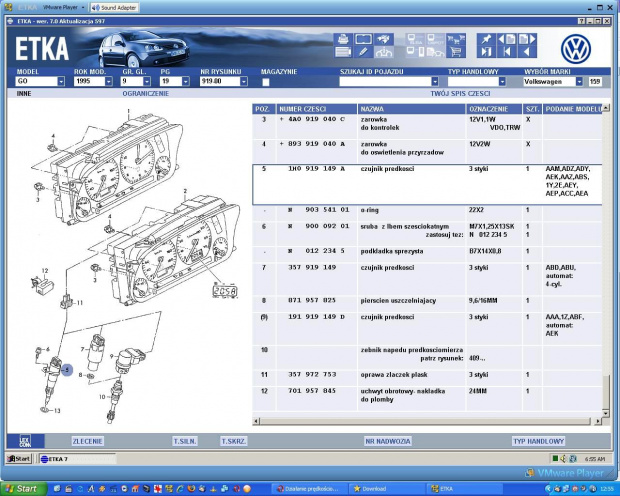Click the single back arrow icon
The height and width of the screenshot is (496, 620).
pyautogui.click(x=527, y=52)
